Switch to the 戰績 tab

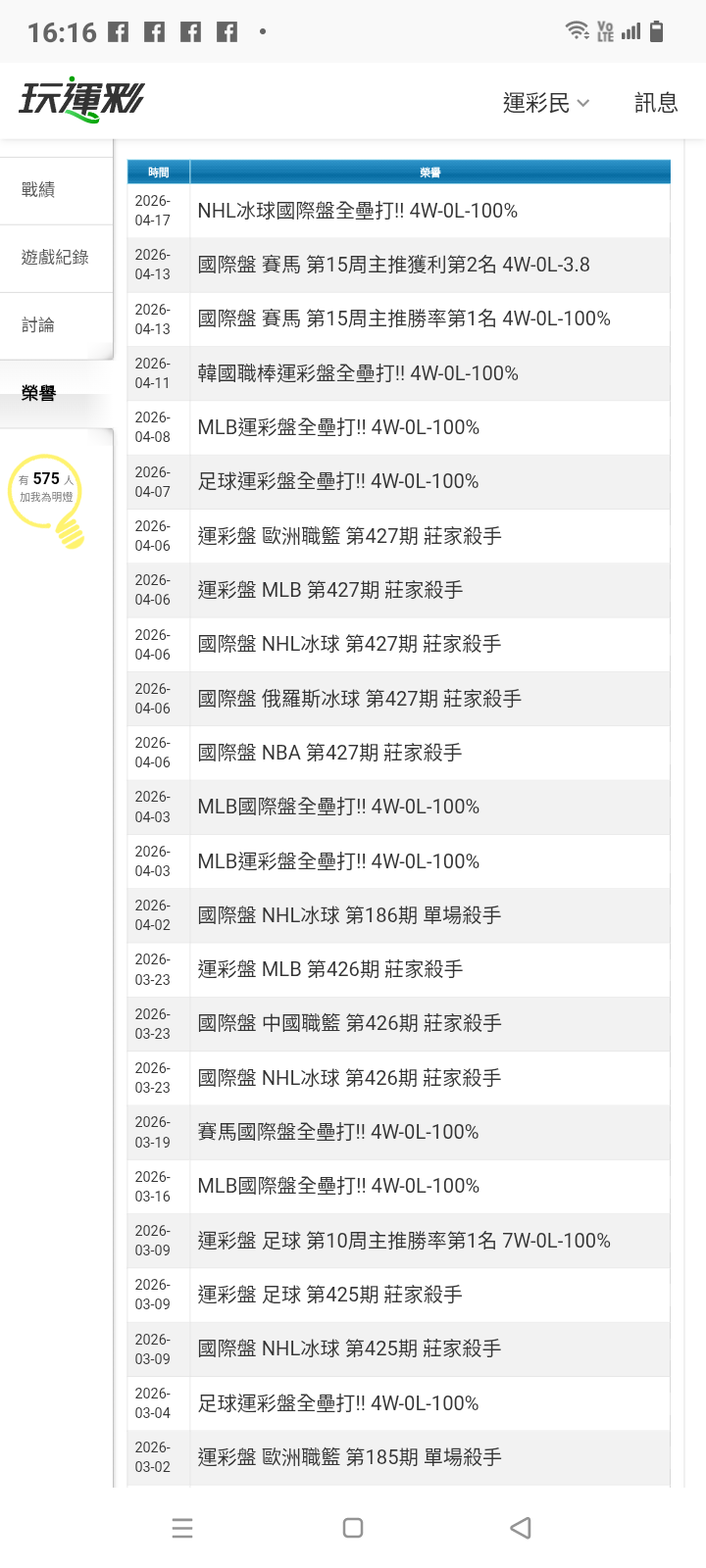[x=39, y=190]
